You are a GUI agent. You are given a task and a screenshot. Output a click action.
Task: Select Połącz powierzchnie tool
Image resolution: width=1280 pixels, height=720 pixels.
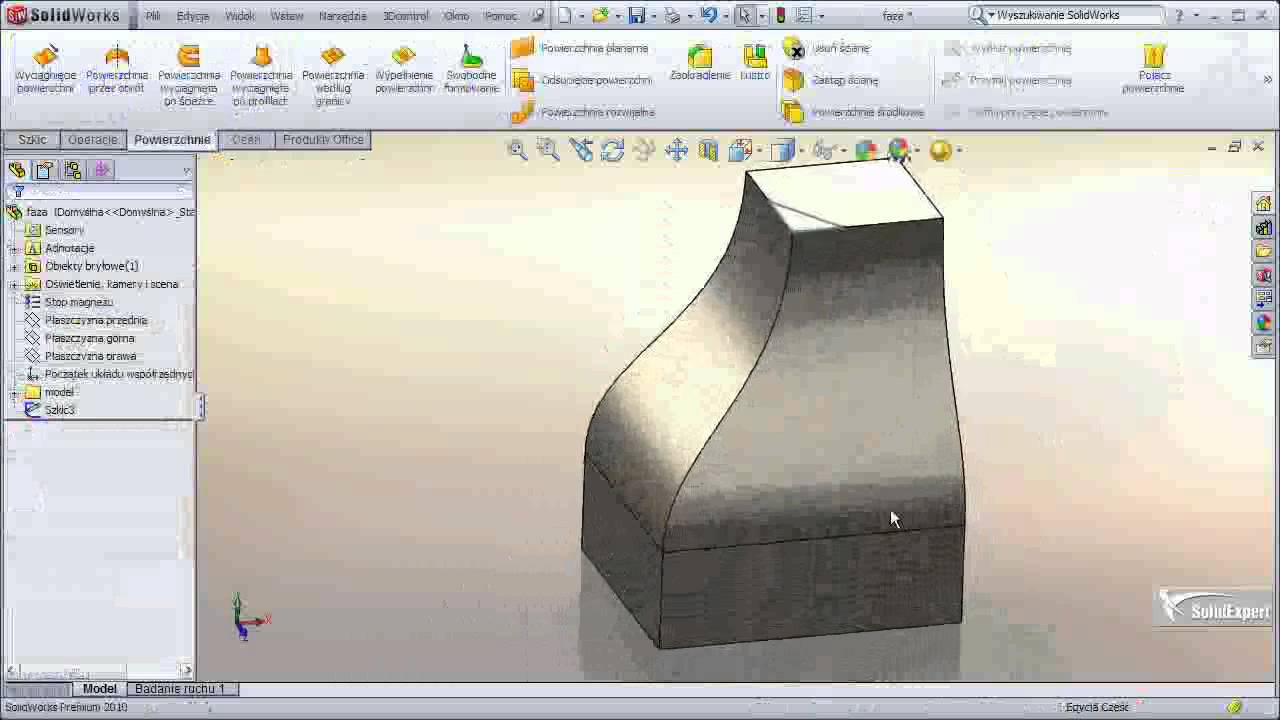click(x=1153, y=70)
